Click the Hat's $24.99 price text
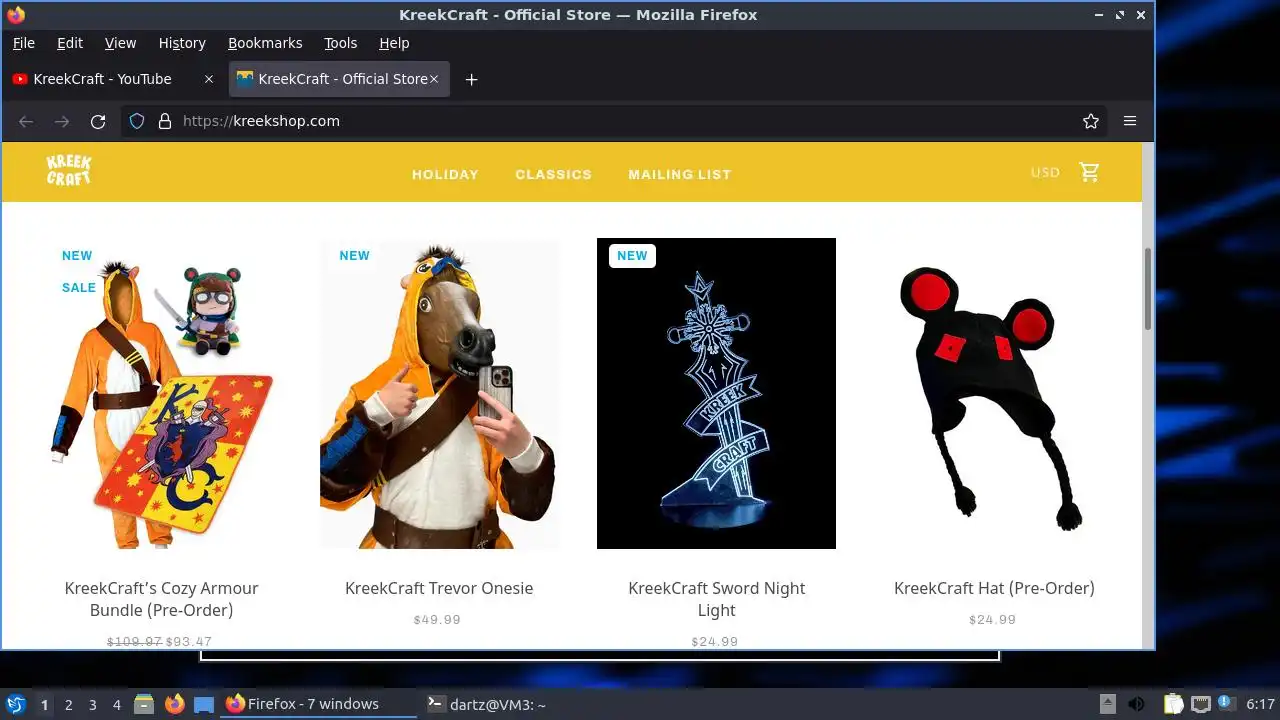 pos(992,620)
